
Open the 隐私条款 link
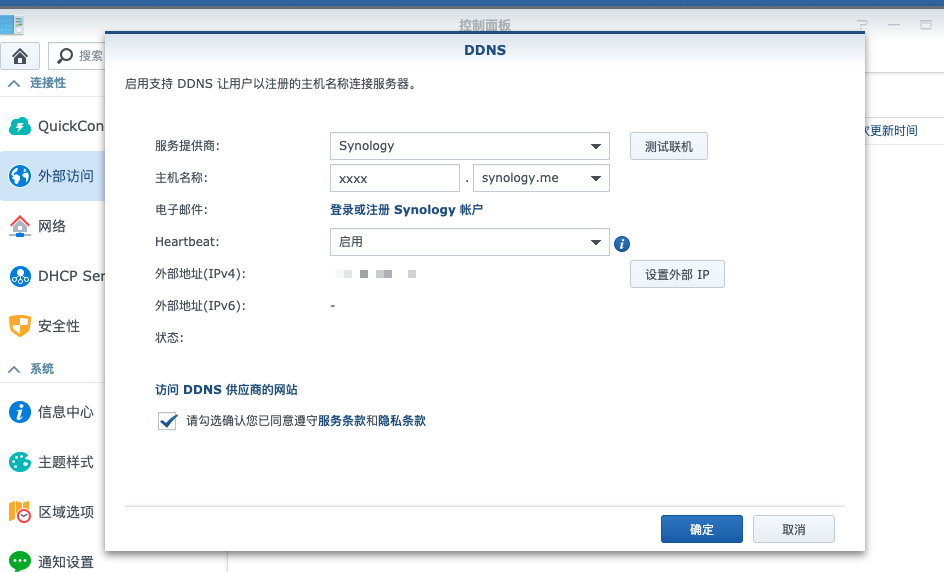(x=402, y=421)
